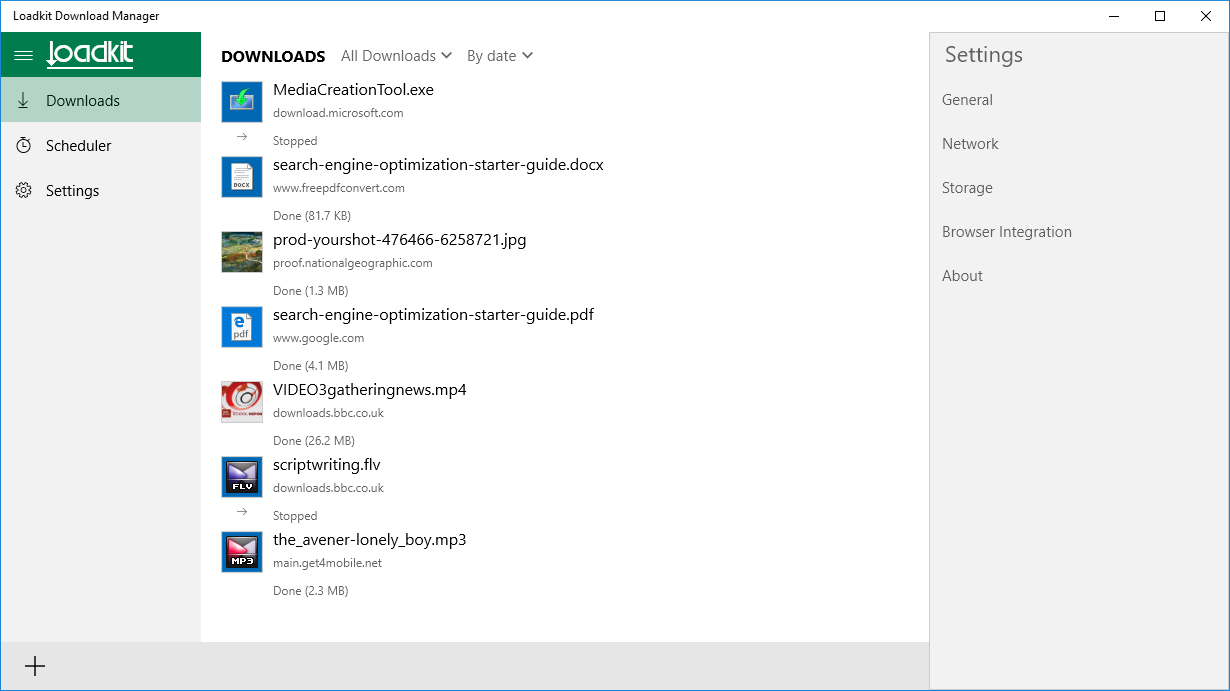Open the By date sort dropdown

[x=500, y=56]
